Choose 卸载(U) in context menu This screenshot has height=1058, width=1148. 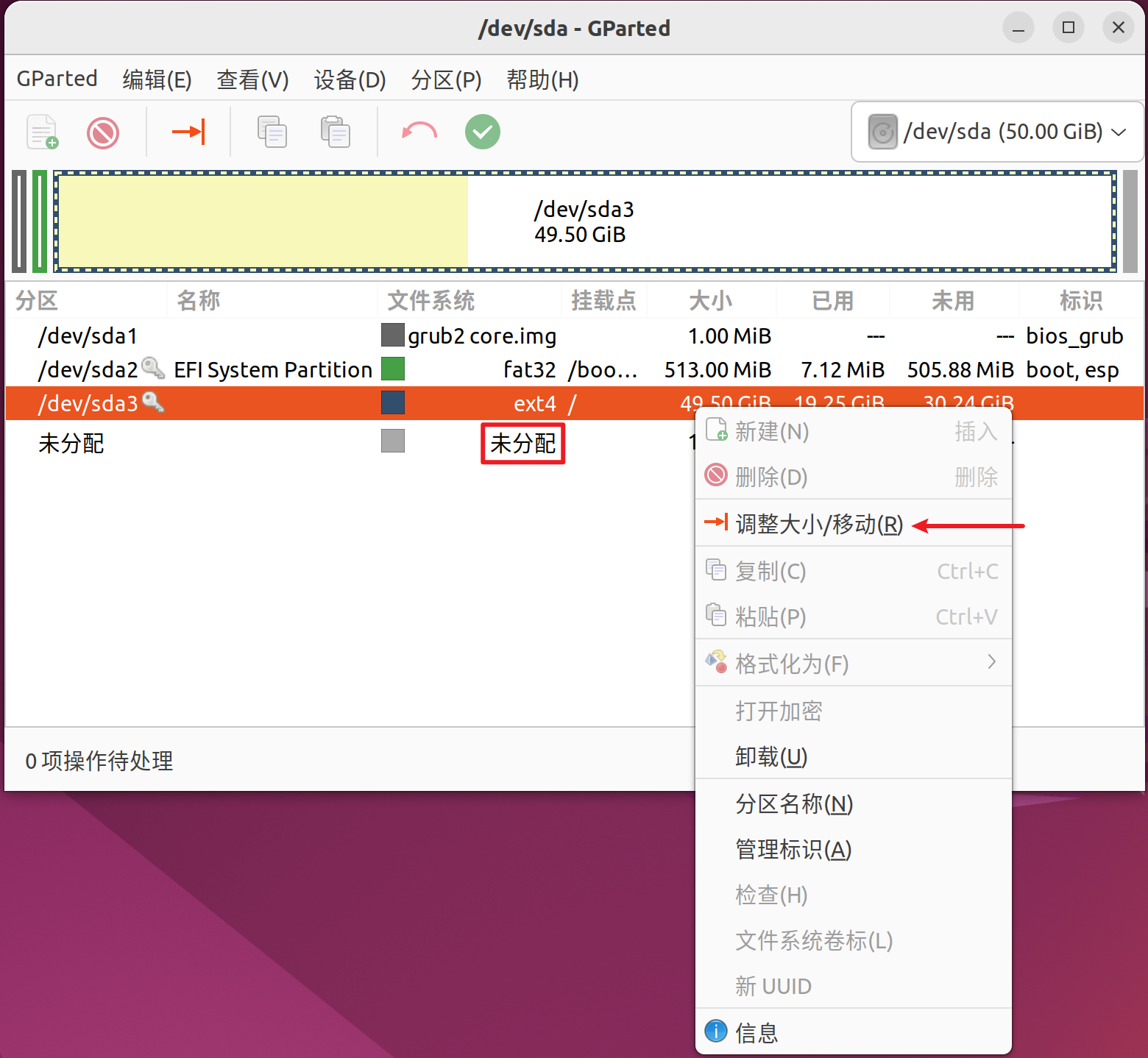854,756
